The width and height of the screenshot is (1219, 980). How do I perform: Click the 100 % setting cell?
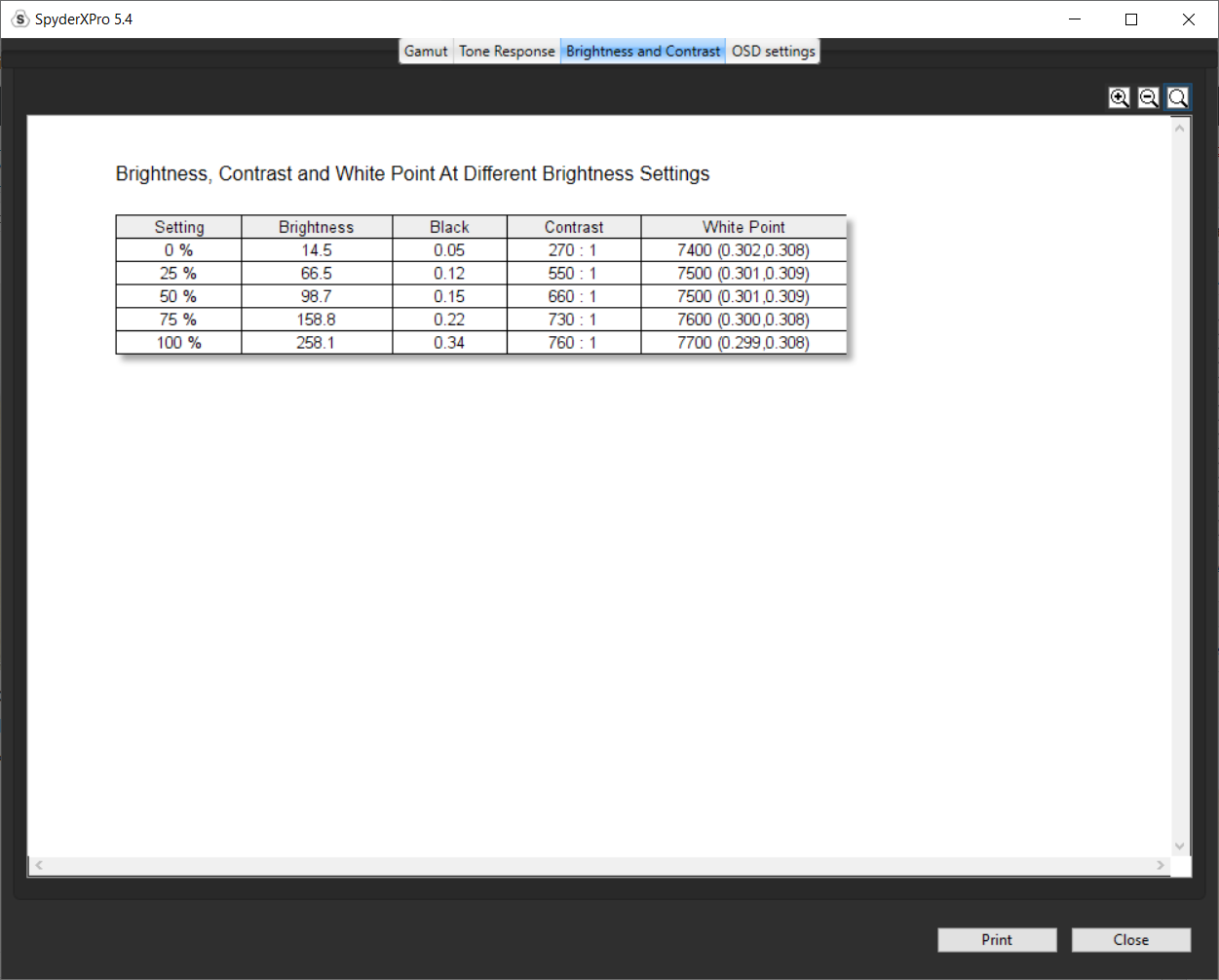pyautogui.click(x=179, y=343)
